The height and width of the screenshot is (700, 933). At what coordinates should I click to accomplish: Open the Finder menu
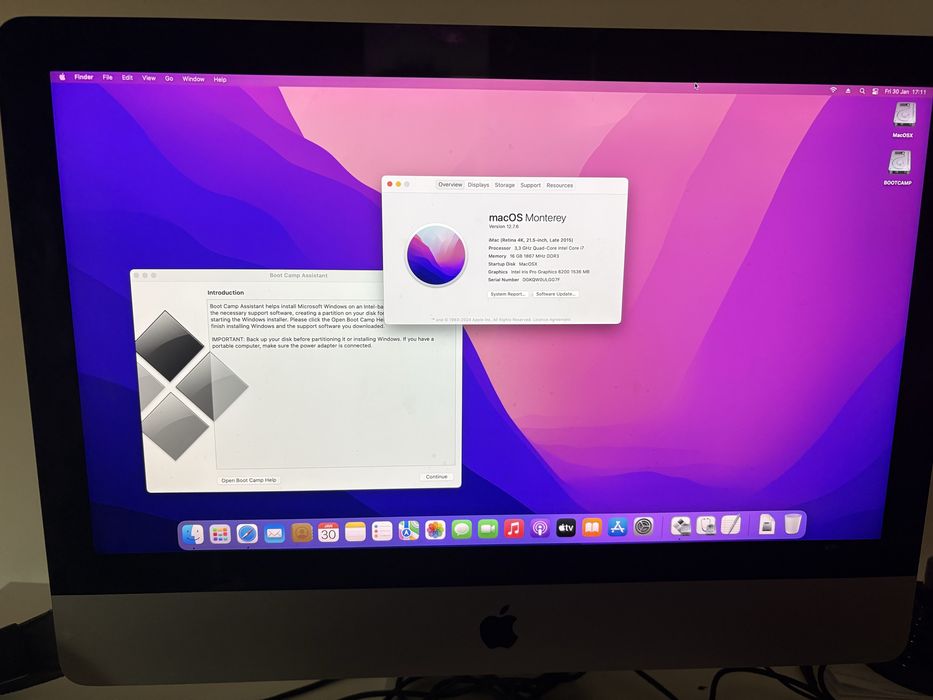coord(84,77)
